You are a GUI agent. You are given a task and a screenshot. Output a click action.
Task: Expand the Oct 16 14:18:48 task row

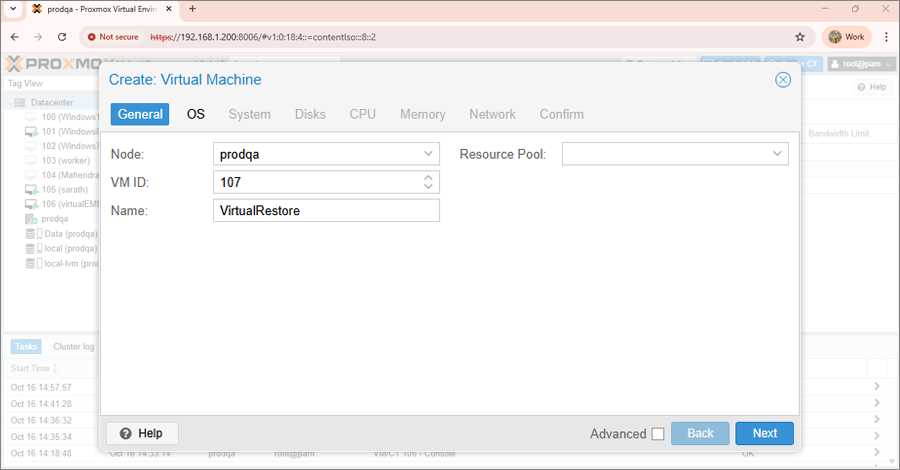coord(876,452)
